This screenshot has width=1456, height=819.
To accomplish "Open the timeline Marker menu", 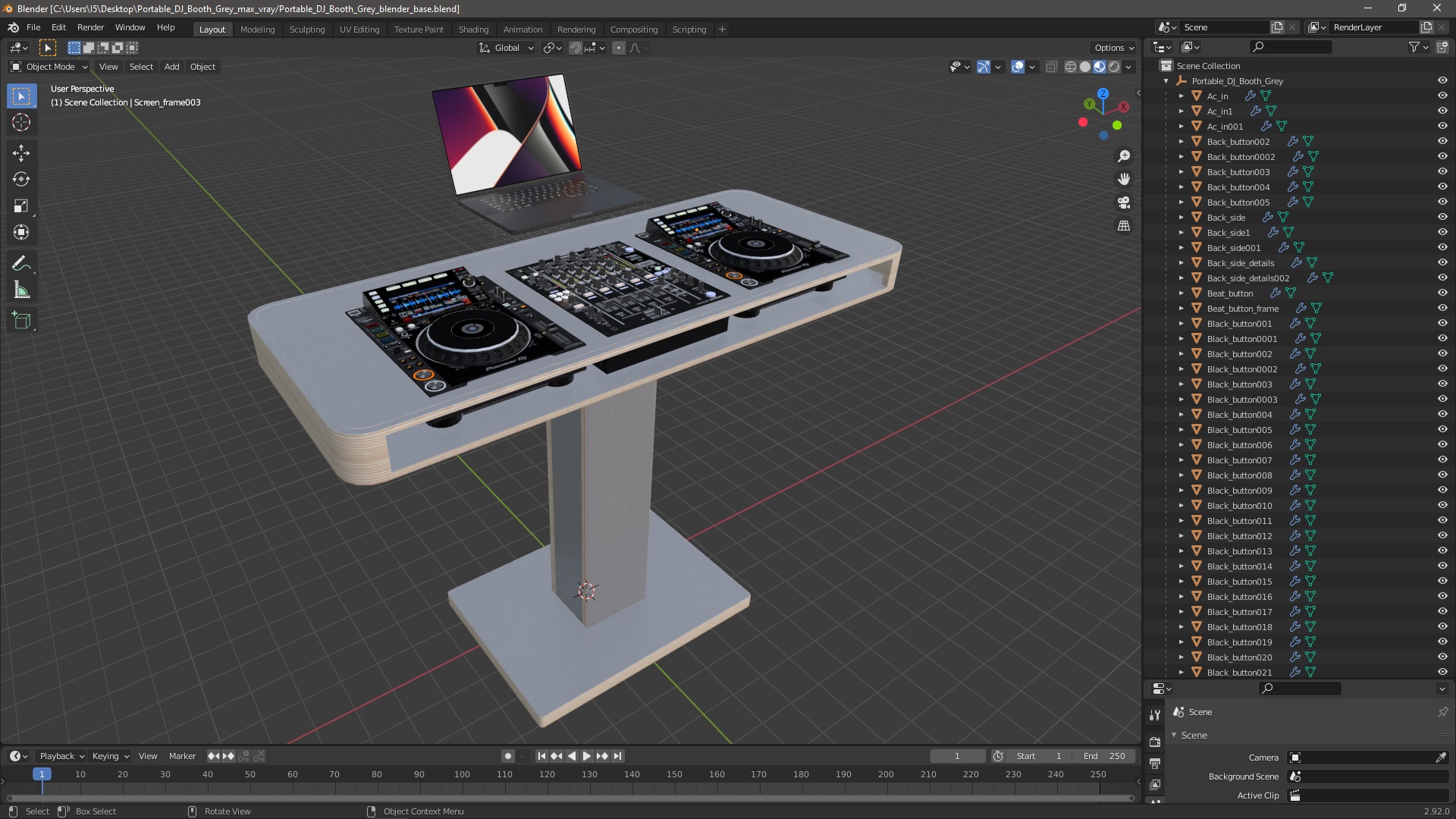I will tap(182, 756).
